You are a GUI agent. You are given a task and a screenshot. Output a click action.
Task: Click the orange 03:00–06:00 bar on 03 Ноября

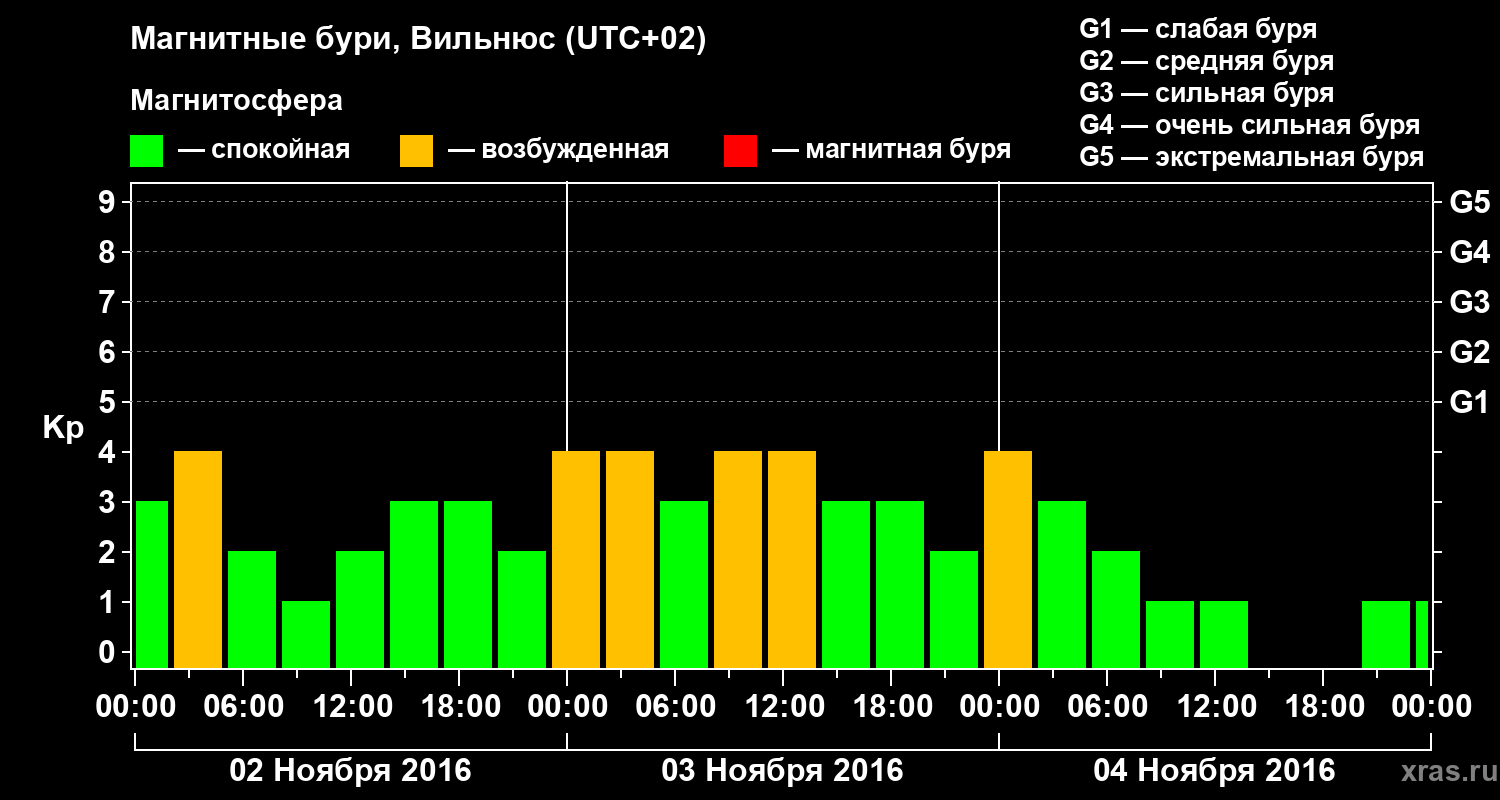point(630,560)
